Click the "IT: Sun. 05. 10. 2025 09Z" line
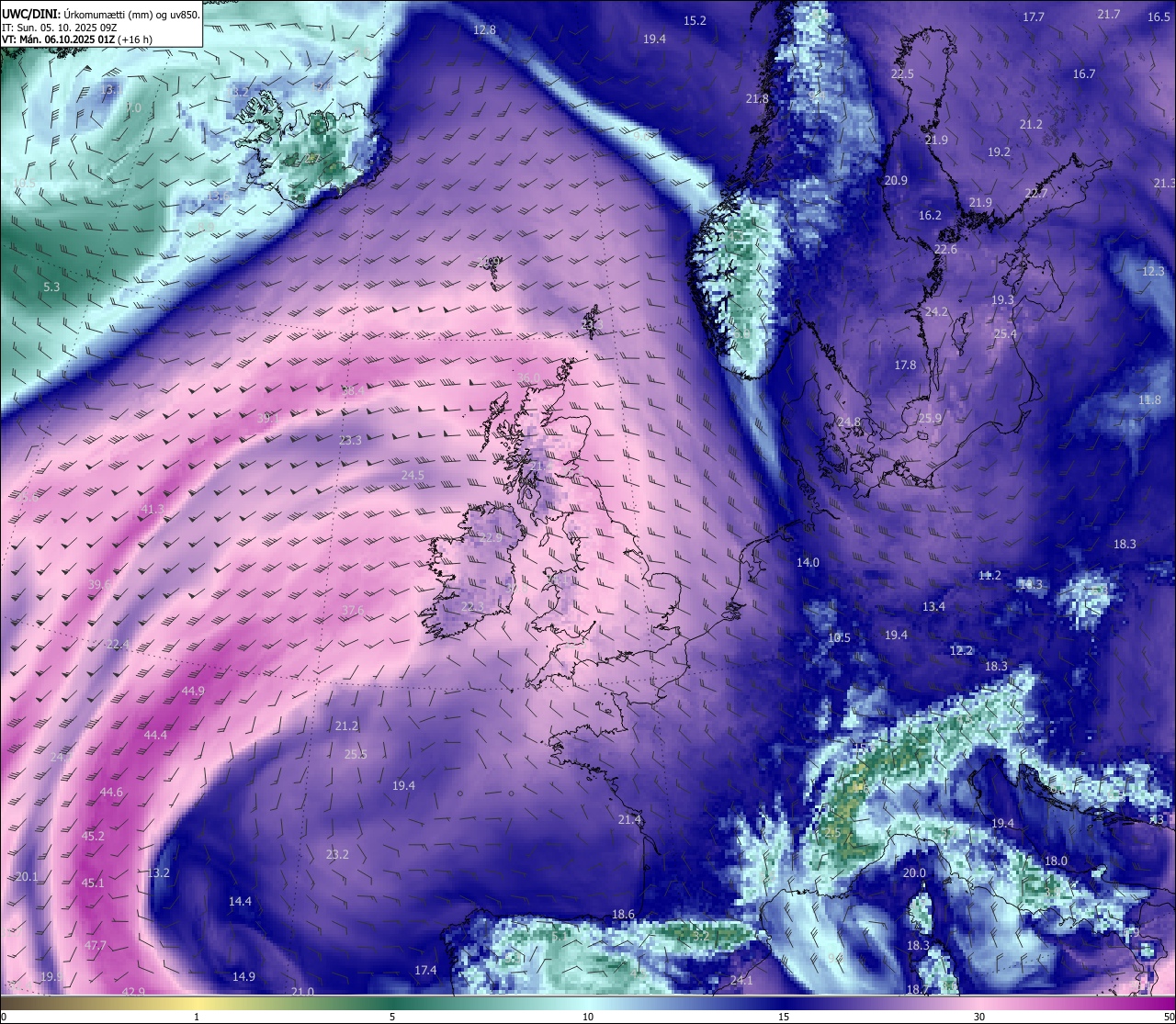The height and width of the screenshot is (1024, 1176). pyautogui.click(x=60, y=28)
